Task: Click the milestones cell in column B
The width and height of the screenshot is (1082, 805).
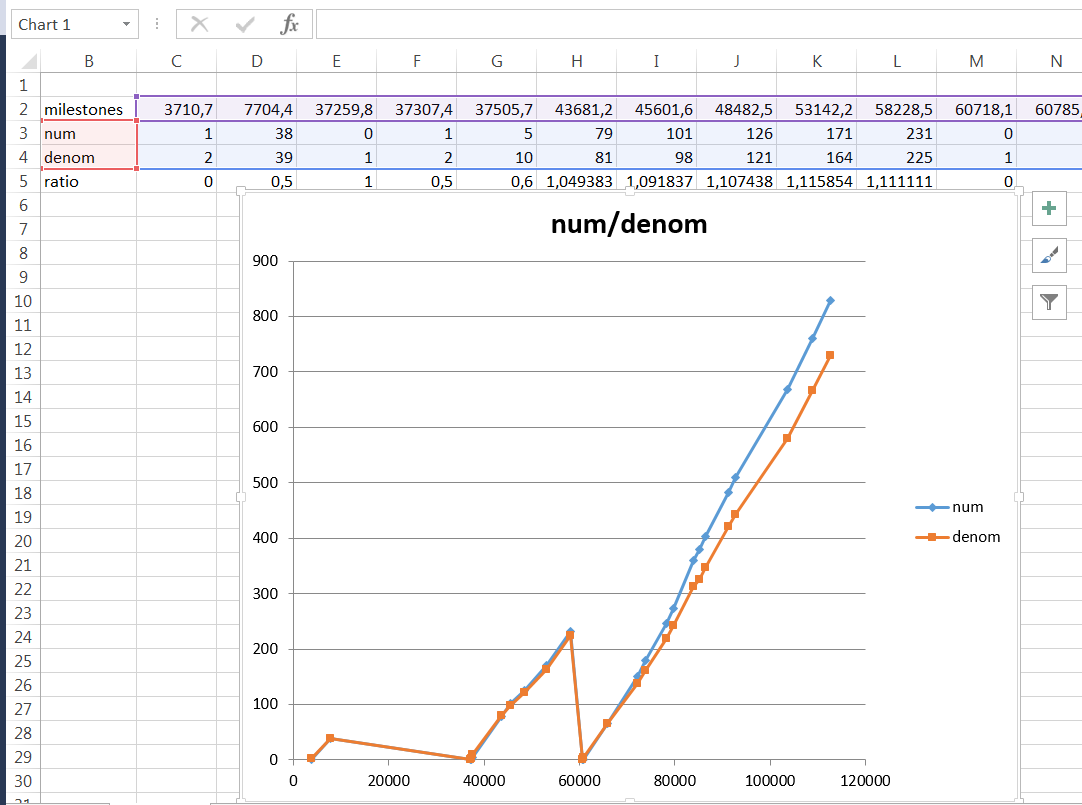Action: 88,109
